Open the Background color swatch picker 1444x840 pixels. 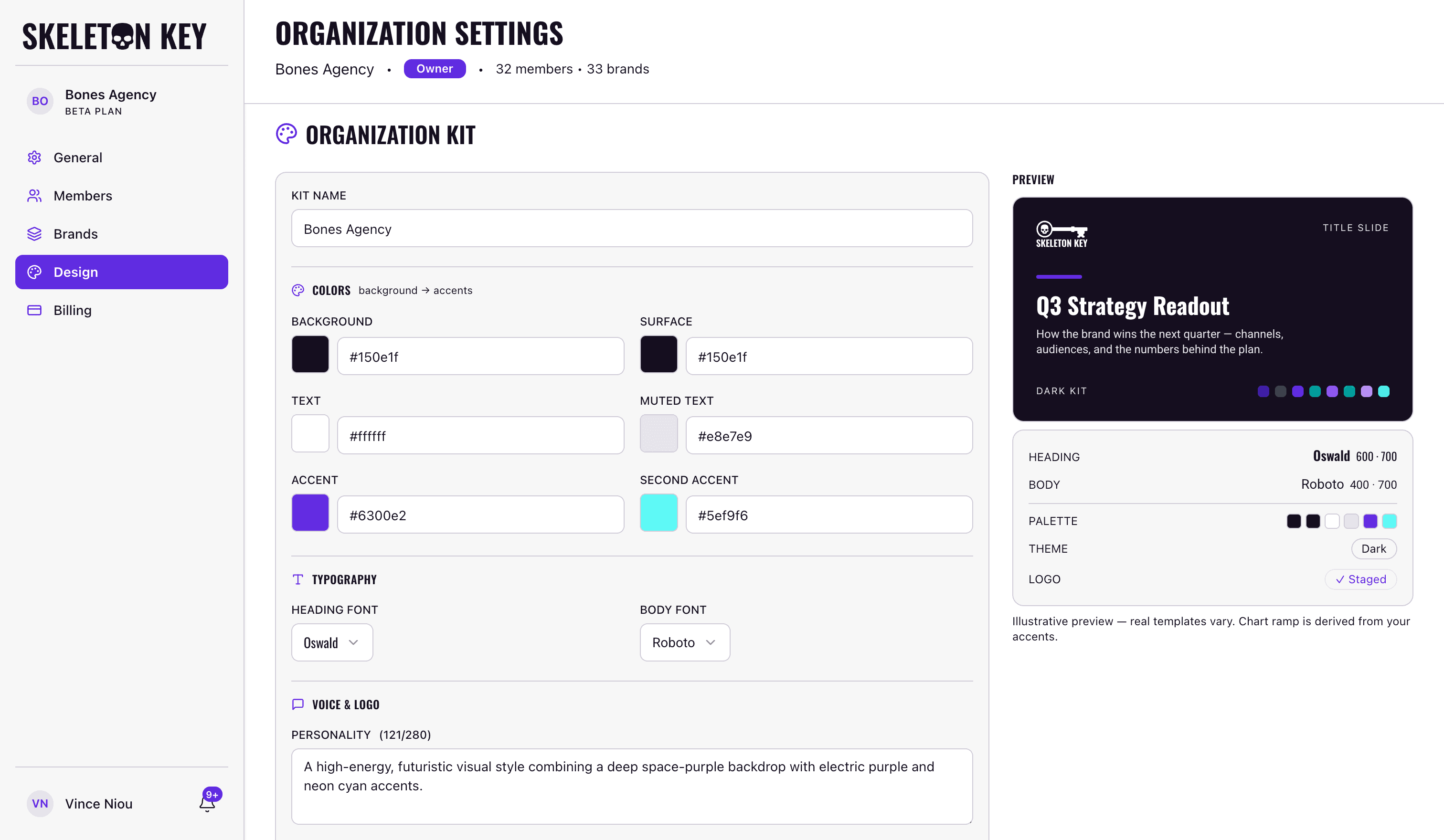[x=310, y=355]
